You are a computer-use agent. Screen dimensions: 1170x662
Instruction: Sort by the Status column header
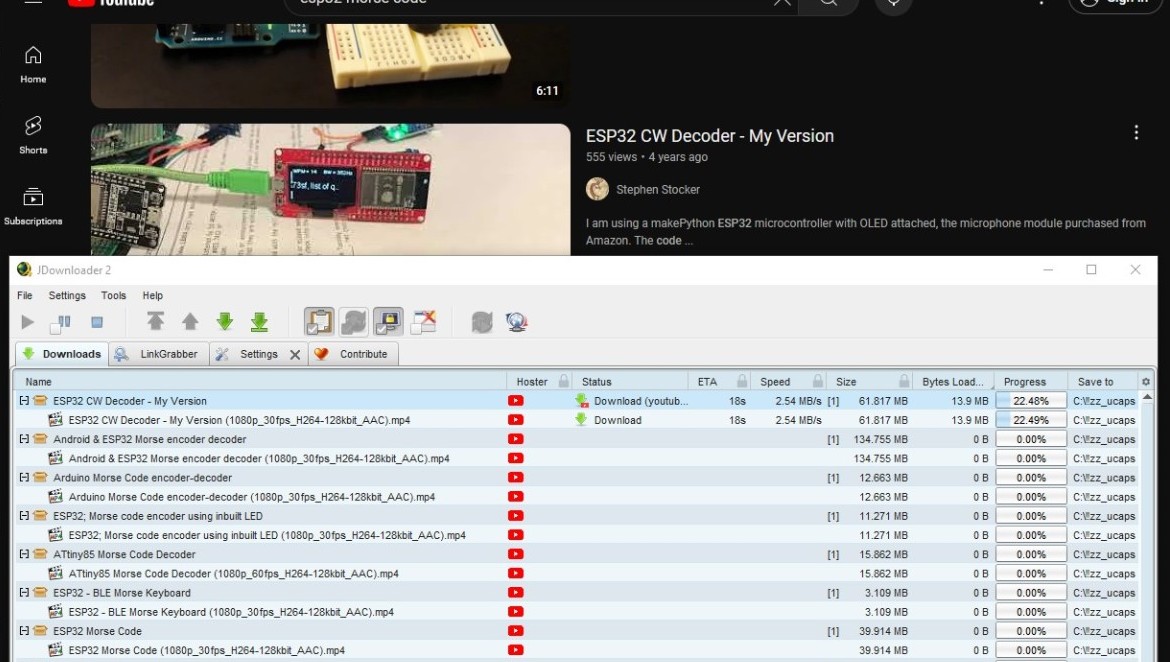coord(629,381)
